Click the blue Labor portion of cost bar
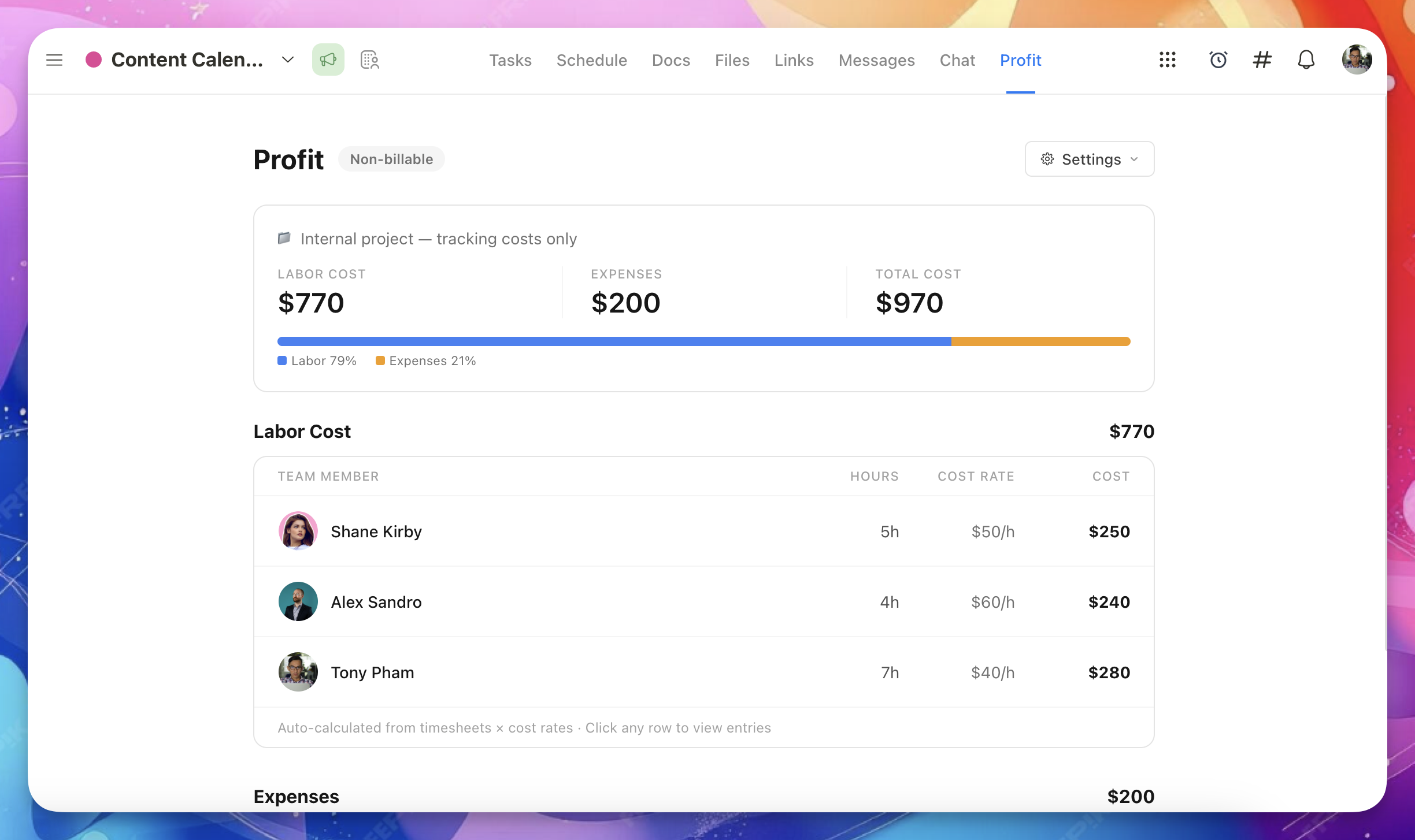The height and width of the screenshot is (840, 1415). tap(614, 341)
